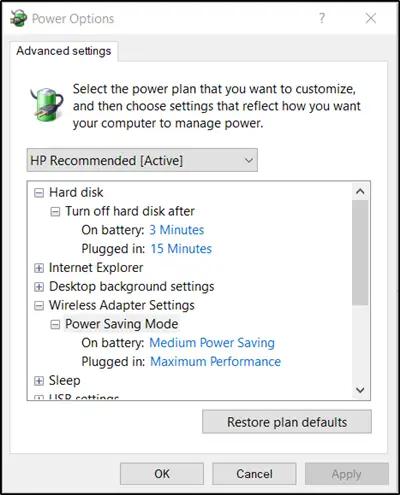Change the 3 Minutes on battery value

pos(177,230)
